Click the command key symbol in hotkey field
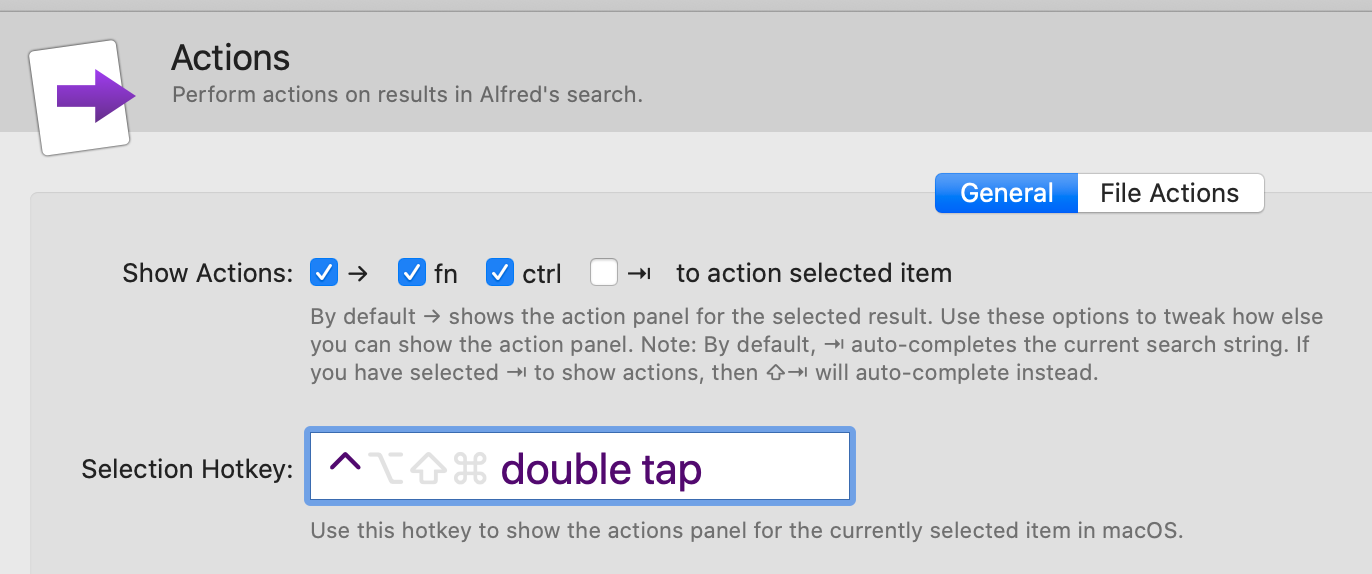Viewport: 1372px width, 574px height. pos(470,468)
